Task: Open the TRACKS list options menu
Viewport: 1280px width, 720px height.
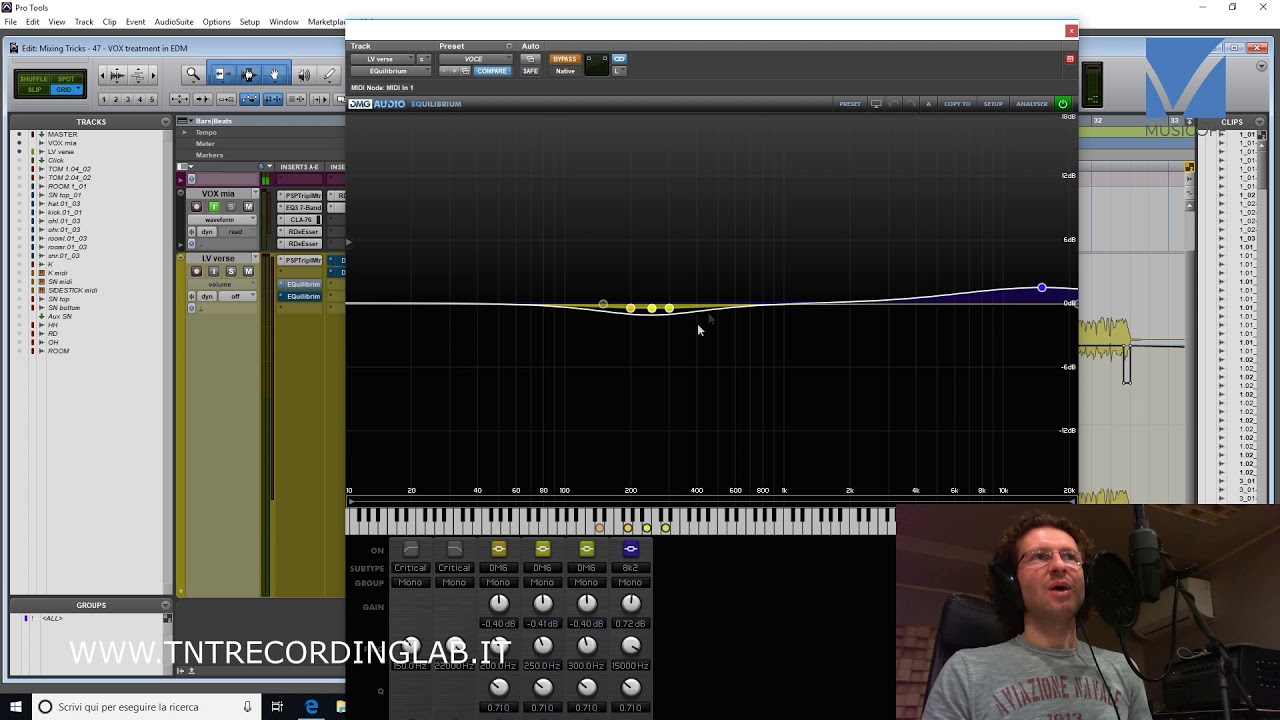Action: click(165, 122)
